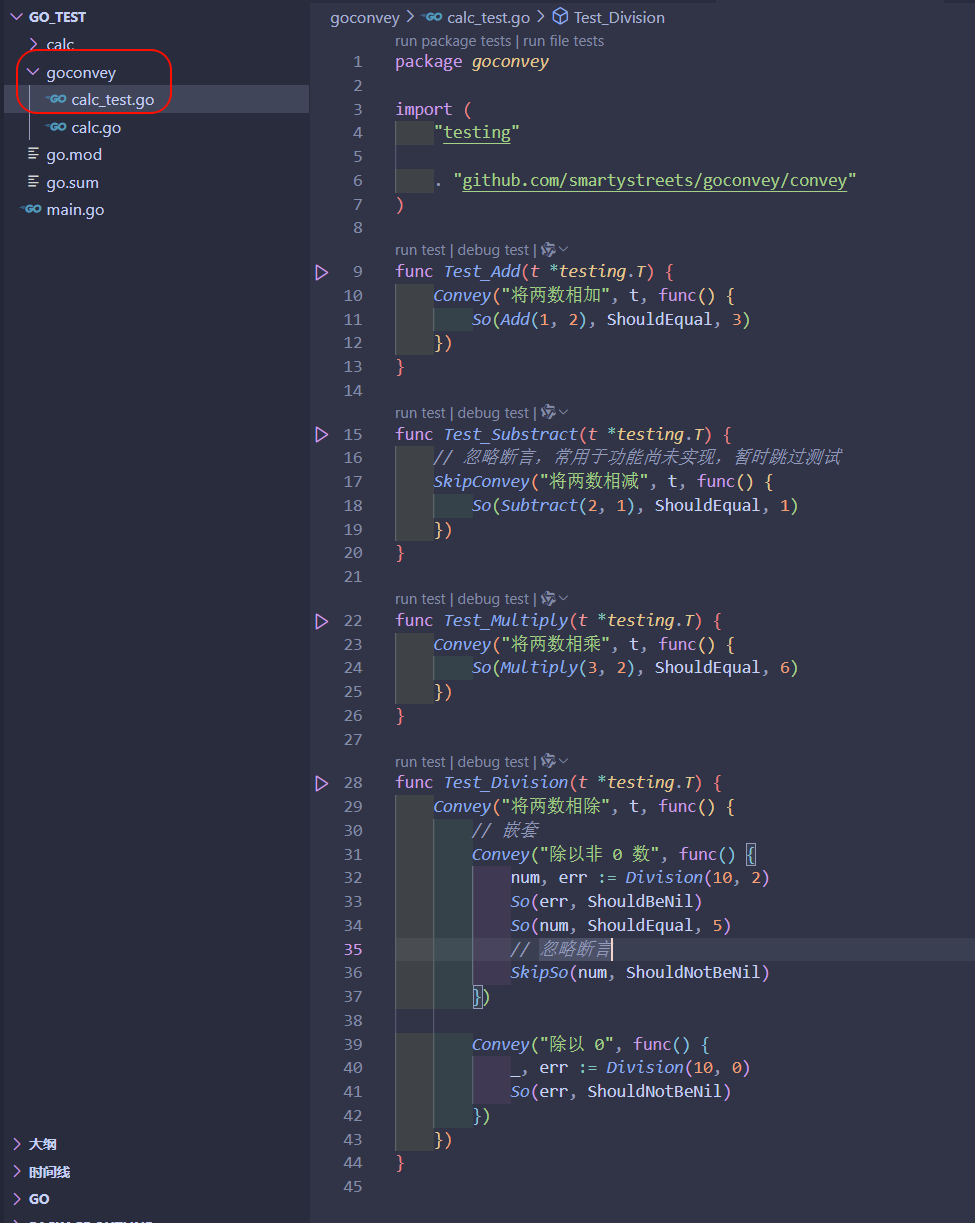Click 'run test' above func Test_Add
The image size is (975, 1223).
[x=420, y=250]
